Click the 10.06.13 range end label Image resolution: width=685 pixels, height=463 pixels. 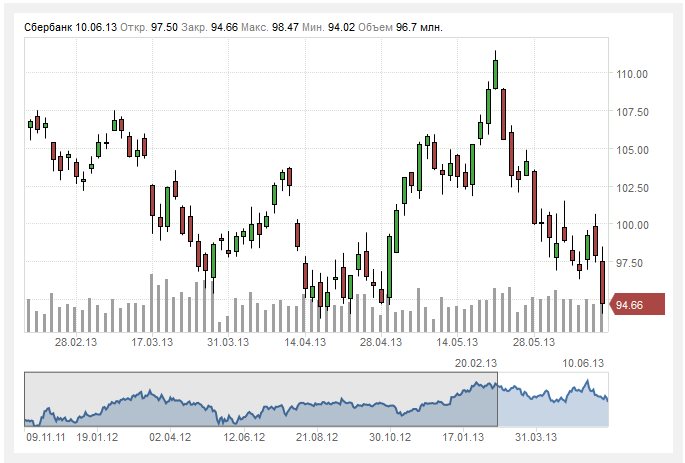pos(583,363)
